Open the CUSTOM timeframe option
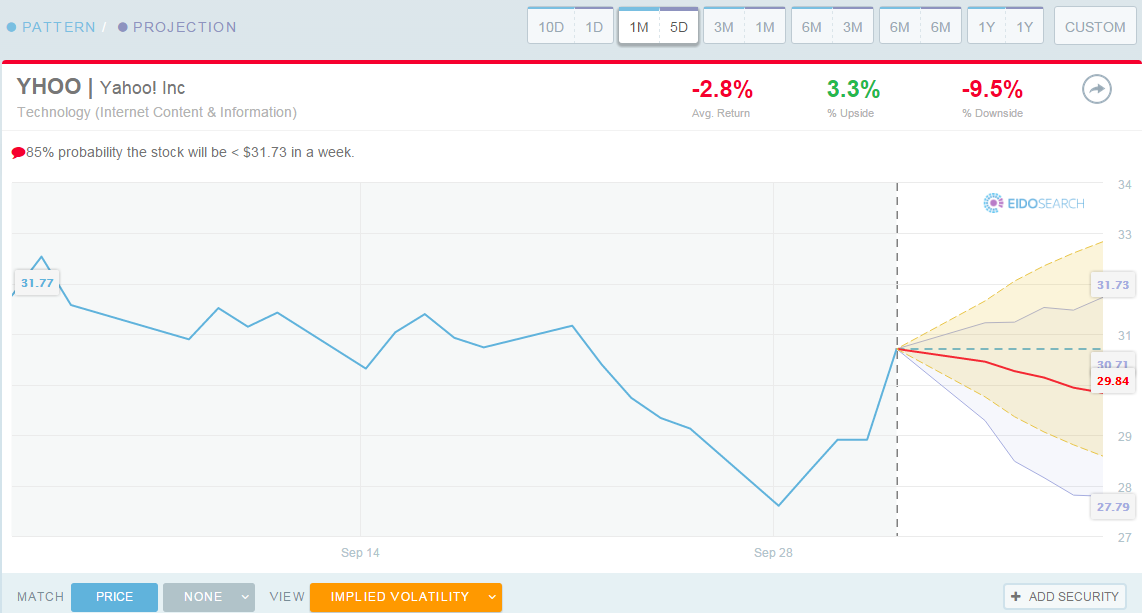Viewport: 1142px width, 613px height. click(x=1095, y=27)
